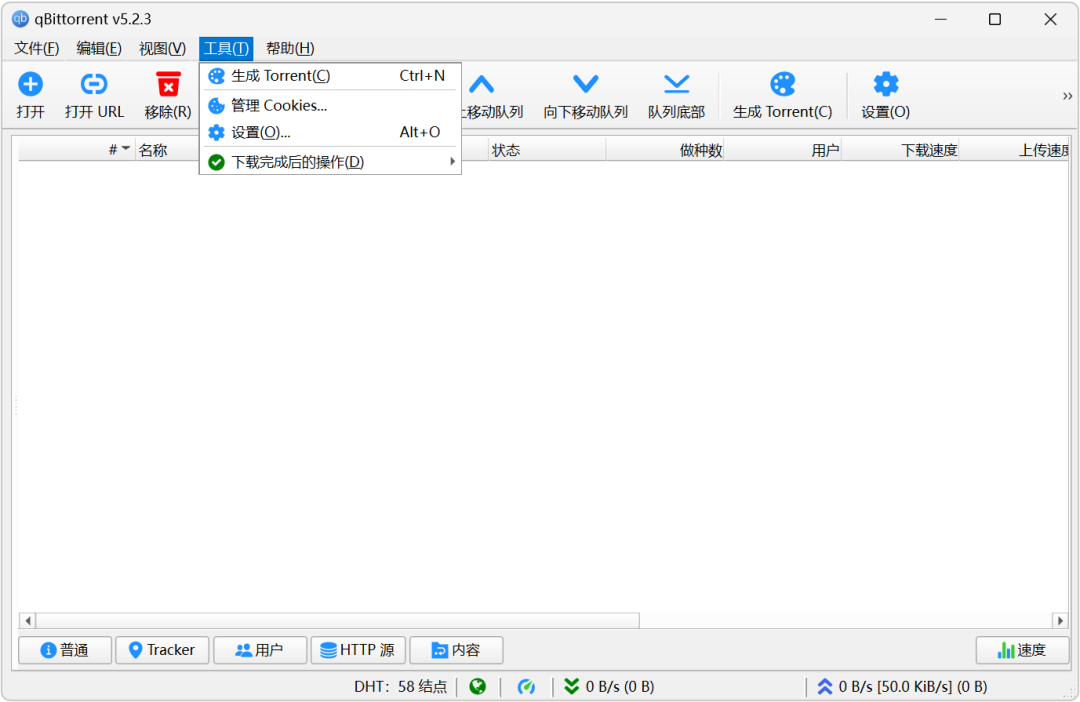Viewport: 1080px width, 702px height.
Task: Open the 文件(F) menu
Action: (37, 48)
